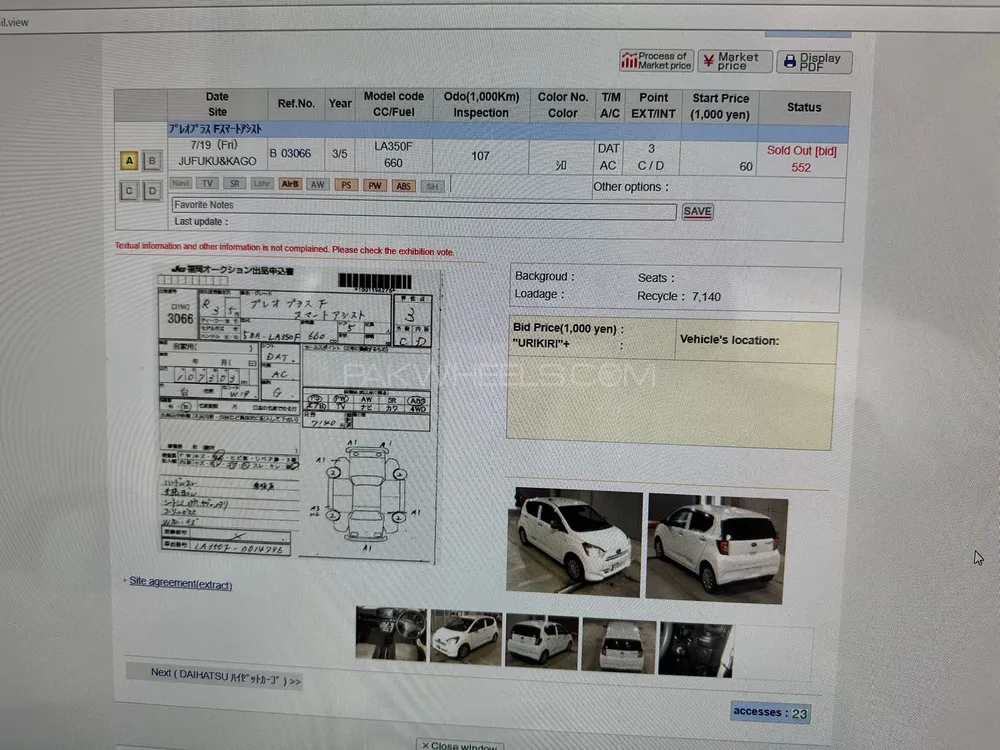Select favorite group B button
This screenshot has width=1000, height=750.
point(152,161)
